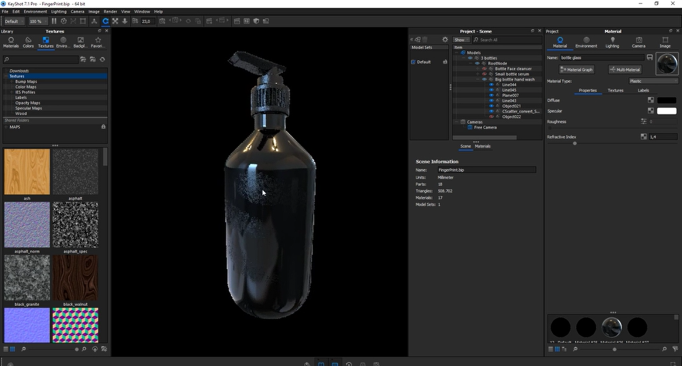Switch to Textures sub-tab in Material panel
The height and width of the screenshot is (366, 682).
click(615, 91)
